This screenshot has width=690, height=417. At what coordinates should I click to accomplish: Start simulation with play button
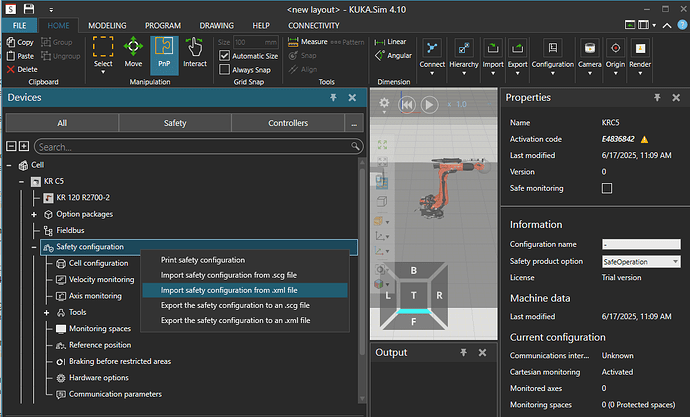(x=429, y=105)
